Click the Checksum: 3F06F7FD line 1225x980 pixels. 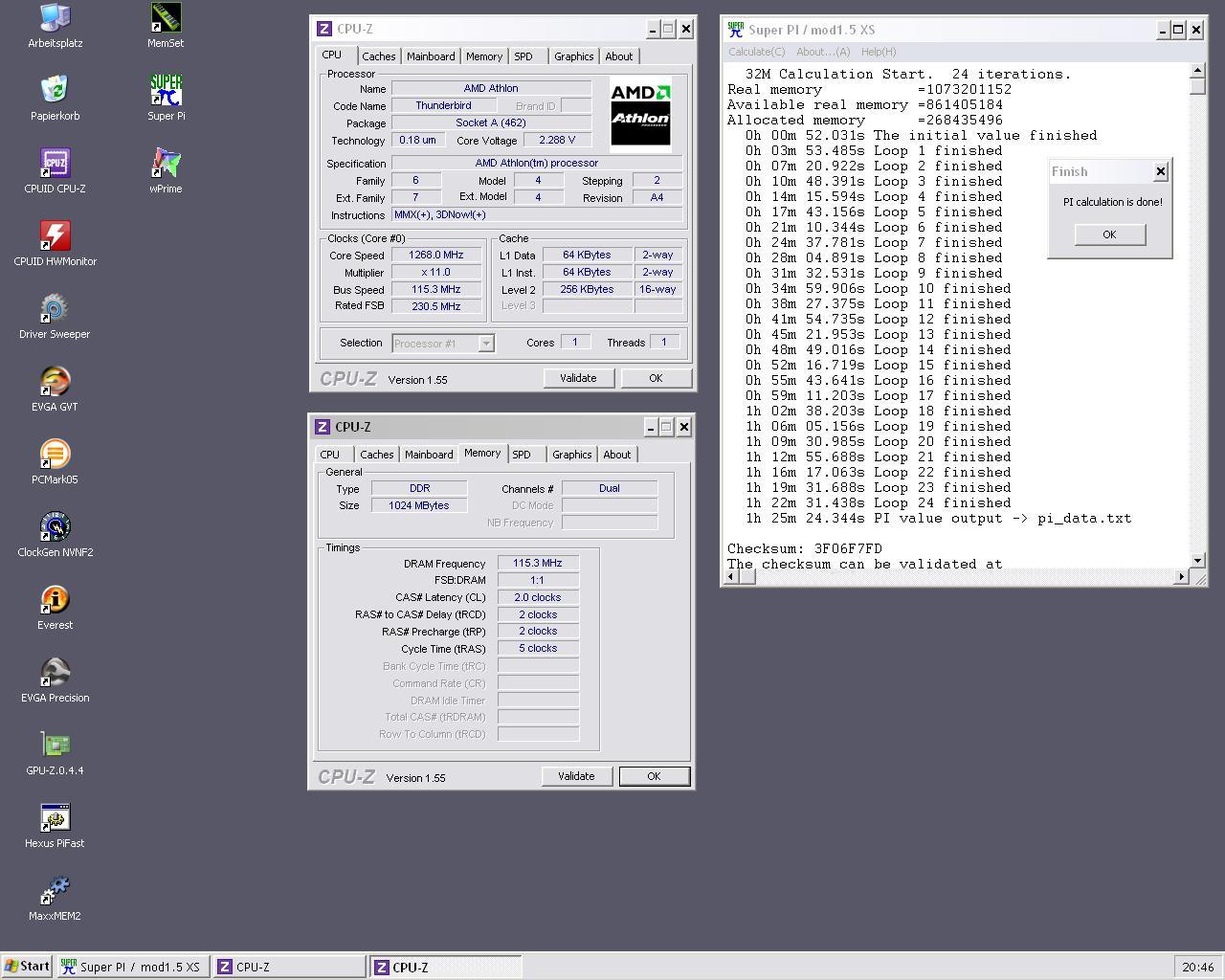tap(805, 548)
